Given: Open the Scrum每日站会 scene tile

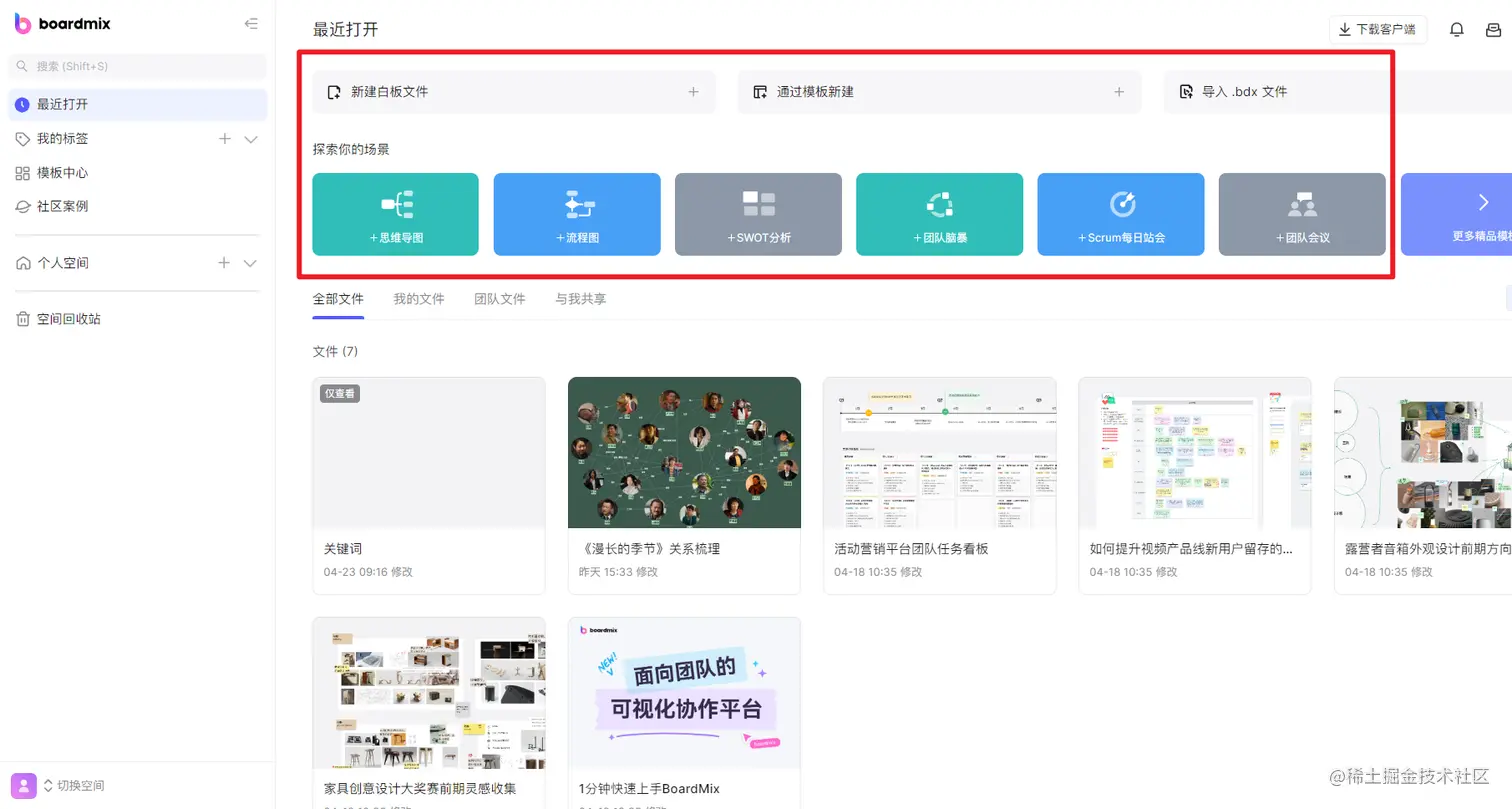Looking at the screenshot, I should click(1121, 214).
